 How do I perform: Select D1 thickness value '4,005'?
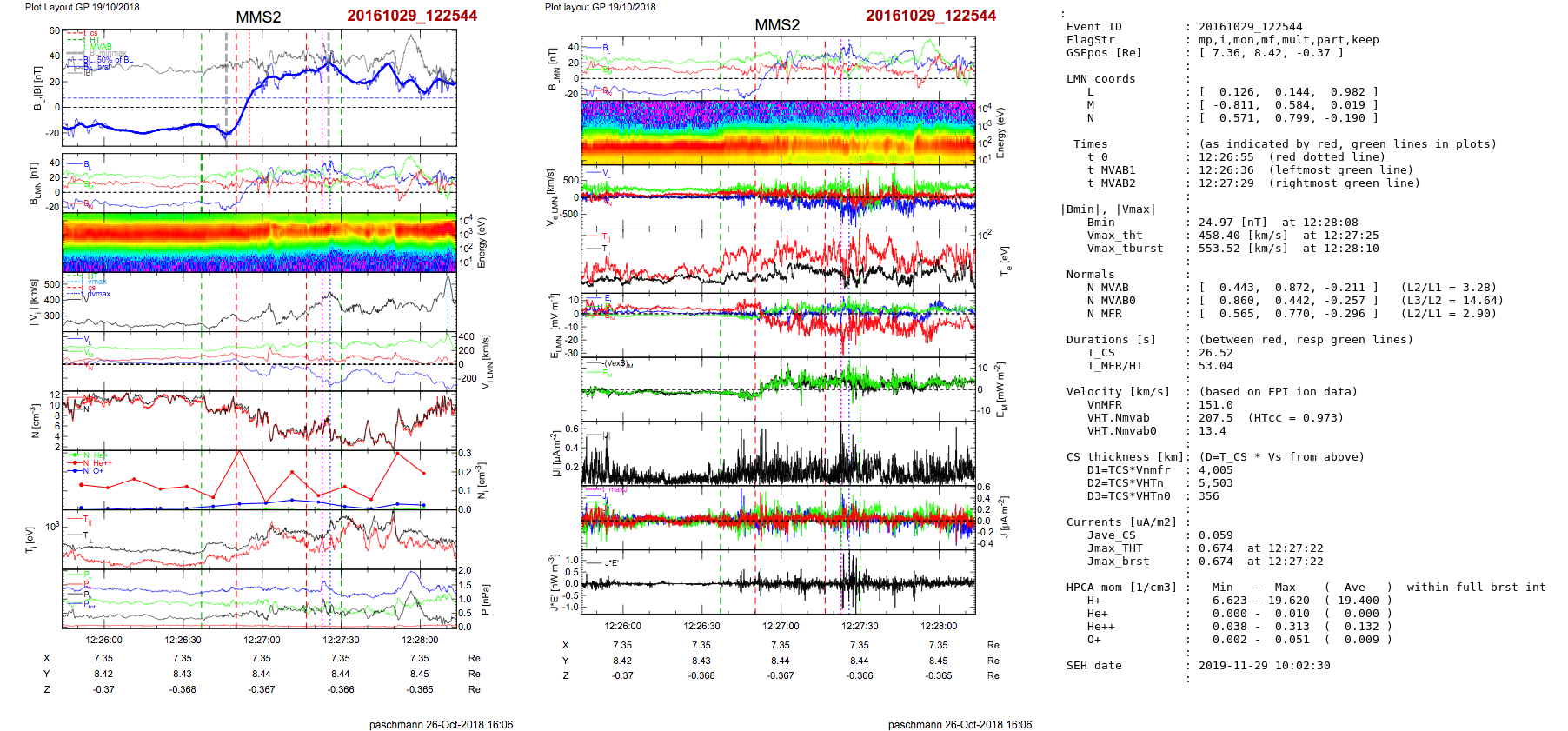coord(1215,470)
